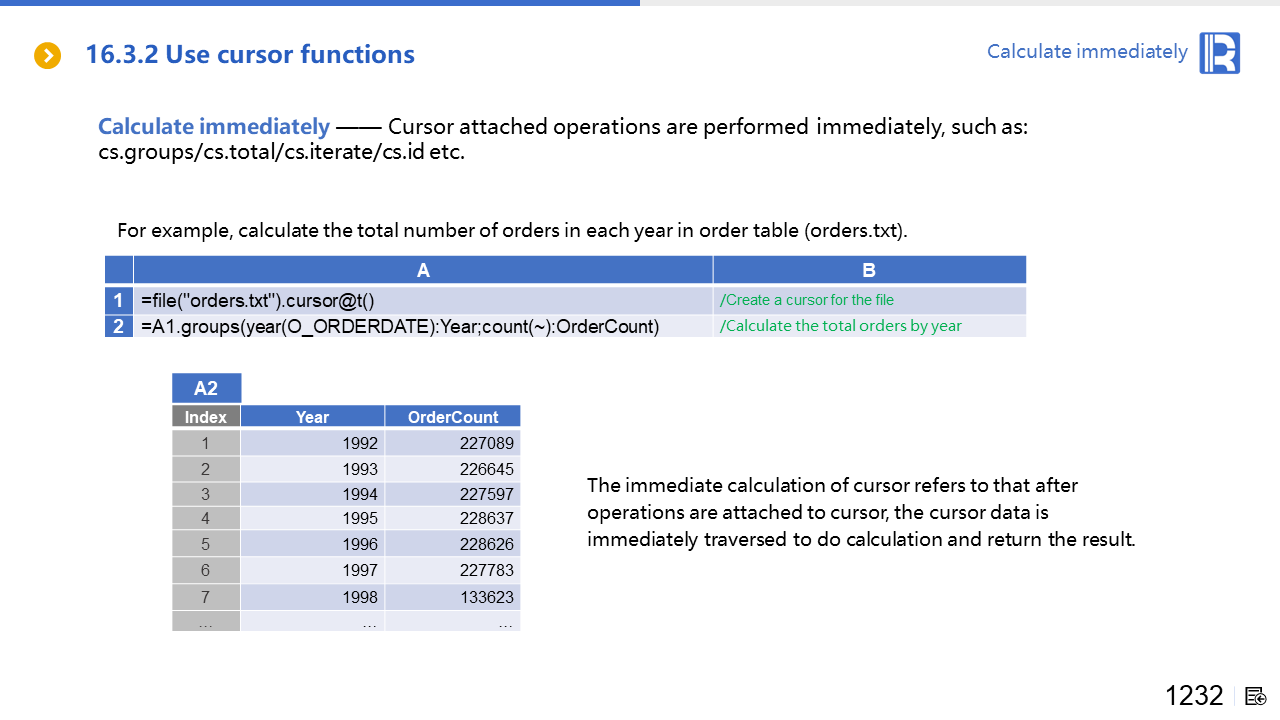1280x720 pixels.
Task: Select row 1 header in the code grid
Action: [119, 300]
